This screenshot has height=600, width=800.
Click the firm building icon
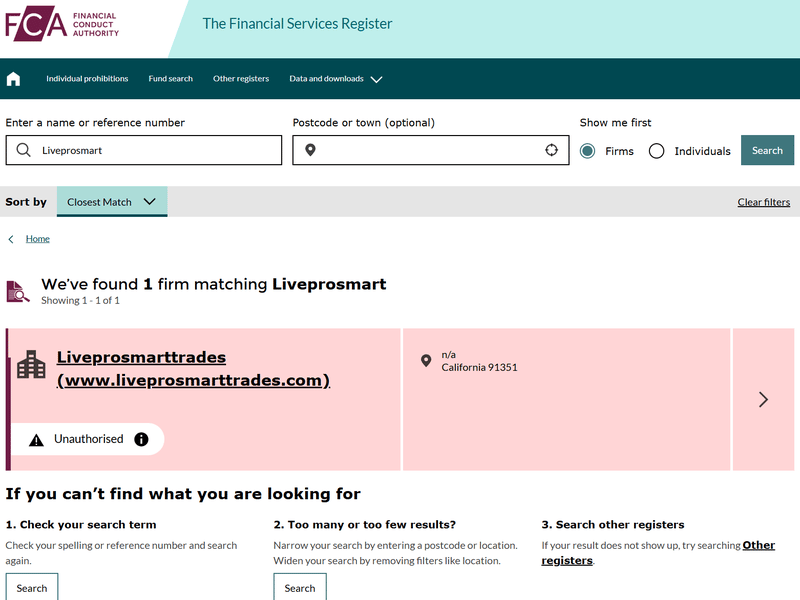pyautogui.click(x=31, y=364)
